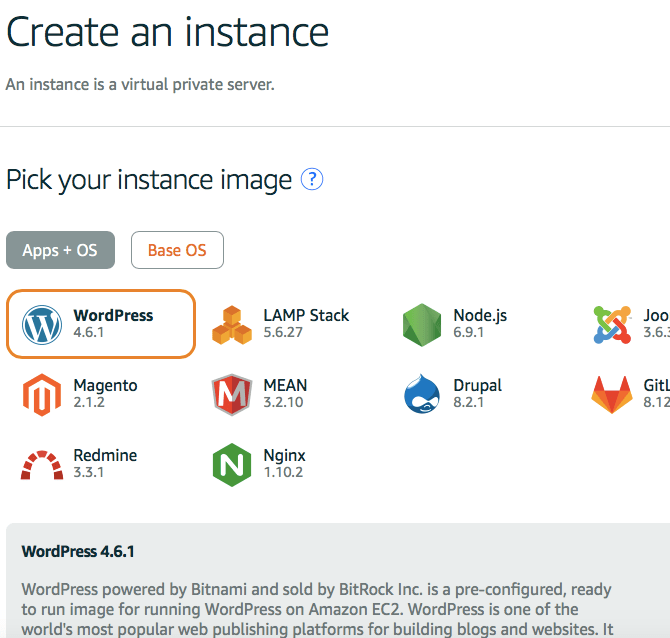Click the Node.js green hexagon icon
Image resolution: width=670 pixels, height=638 pixels.
tap(422, 325)
